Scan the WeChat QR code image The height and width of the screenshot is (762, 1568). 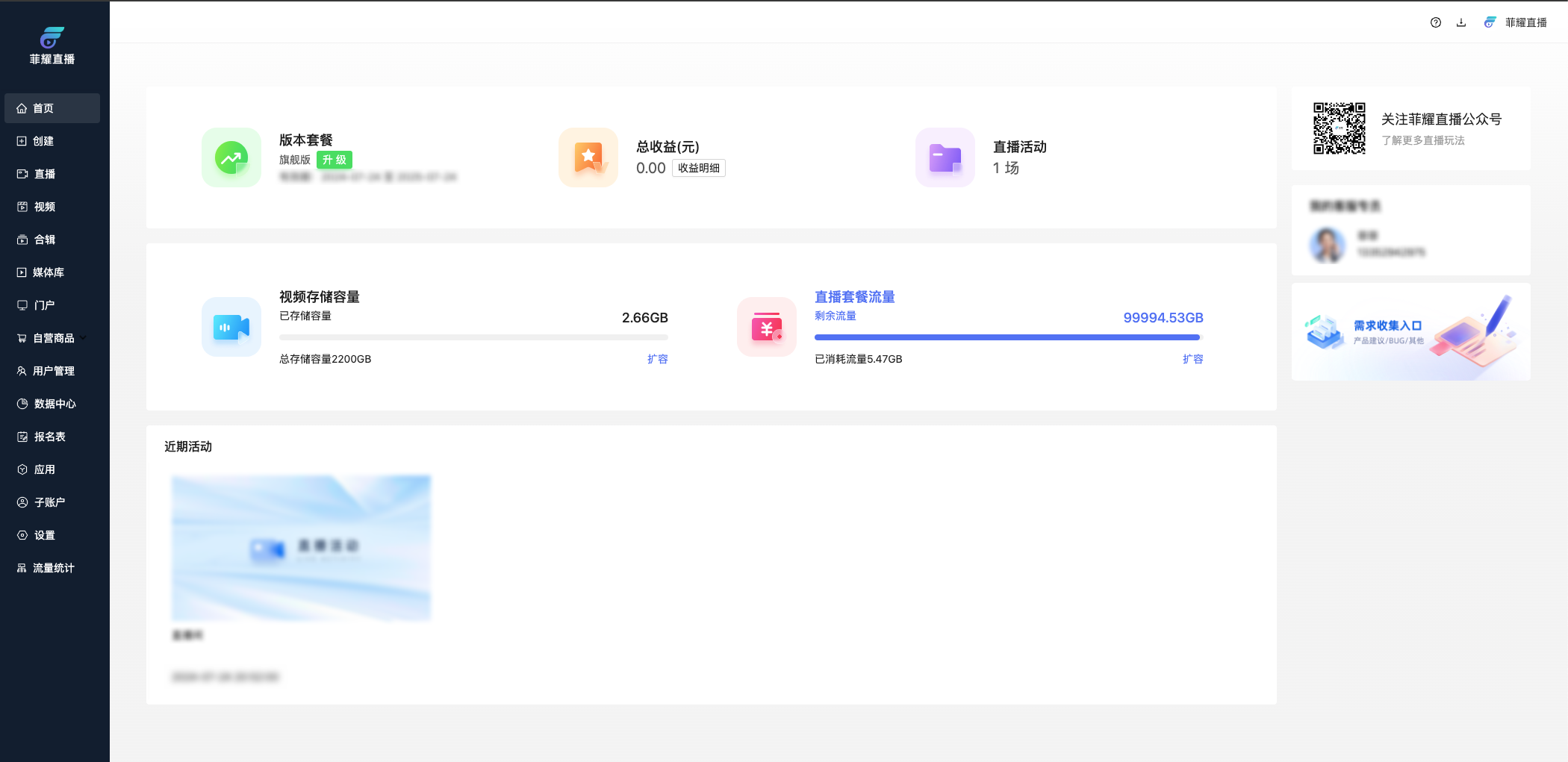point(1340,128)
